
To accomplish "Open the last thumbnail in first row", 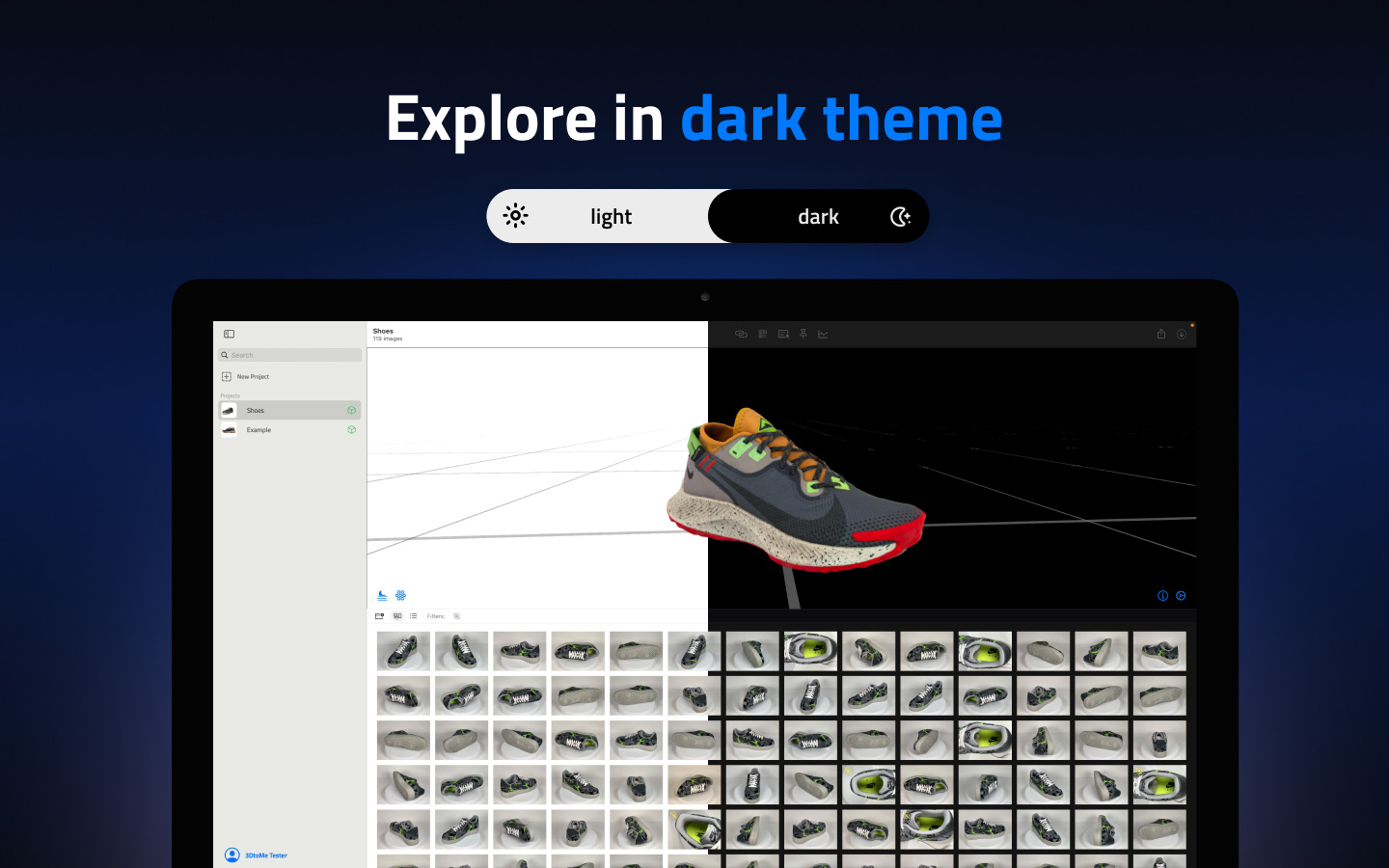I will tap(1159, 651).
